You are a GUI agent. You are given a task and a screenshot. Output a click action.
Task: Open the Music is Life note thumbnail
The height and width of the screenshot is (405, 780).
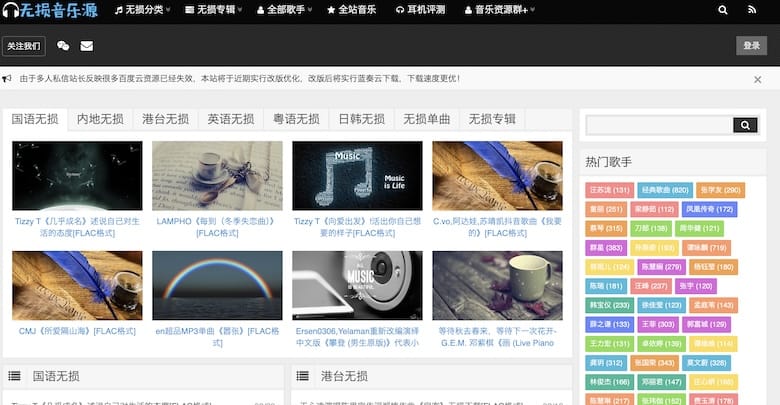tap(357, 176)
